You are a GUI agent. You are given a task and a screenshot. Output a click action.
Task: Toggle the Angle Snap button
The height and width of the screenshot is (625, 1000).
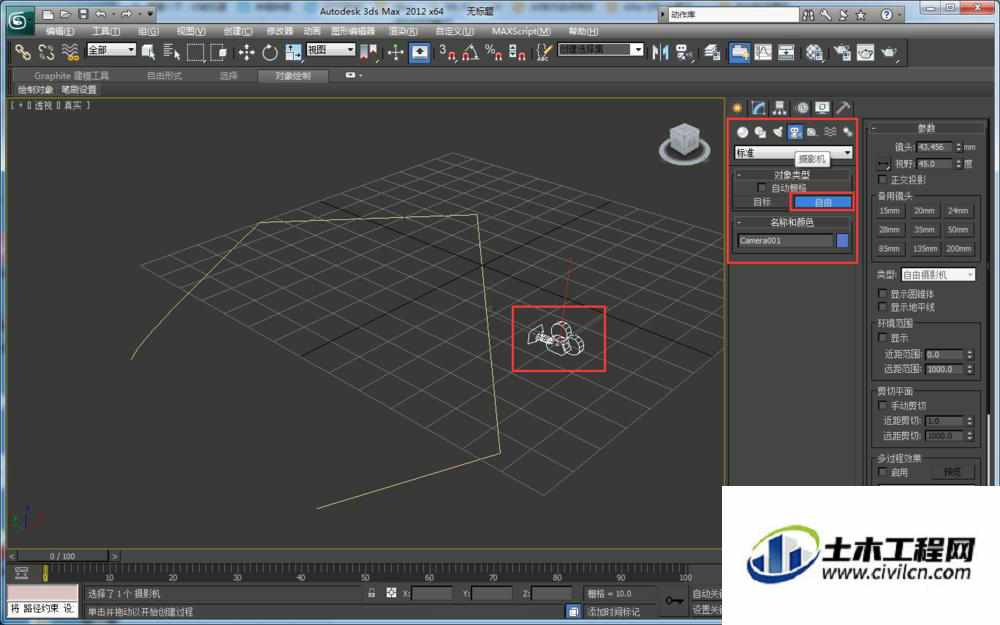coord(471,52)
